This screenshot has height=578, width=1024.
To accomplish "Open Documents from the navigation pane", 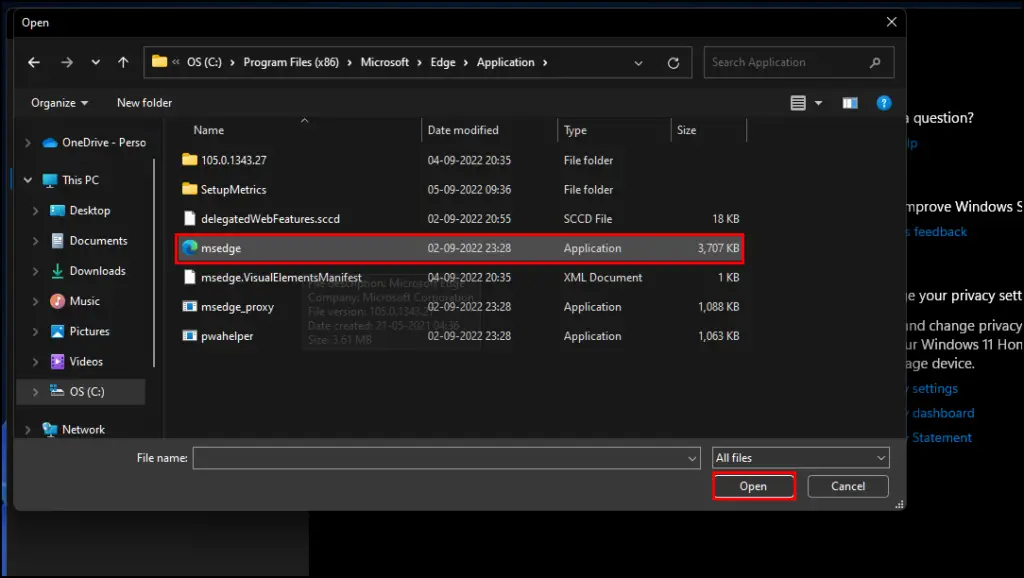I will coord(89,241).
